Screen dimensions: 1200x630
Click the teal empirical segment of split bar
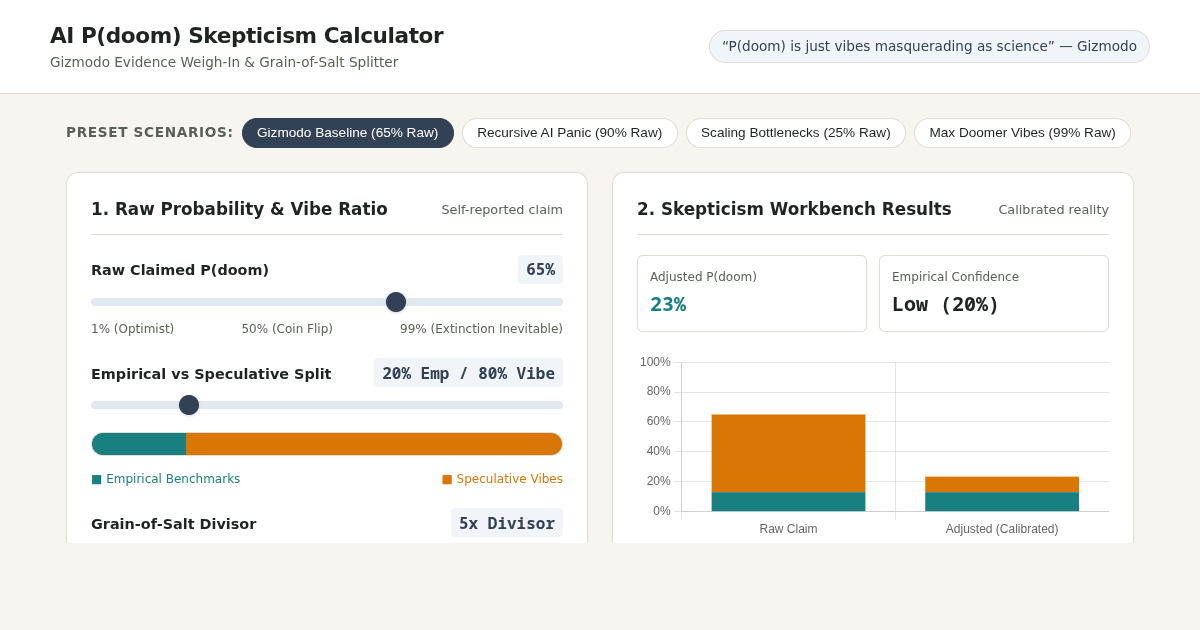139,444
